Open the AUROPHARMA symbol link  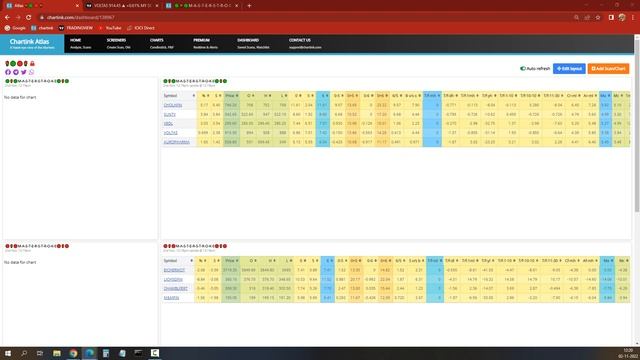(177, 142)
